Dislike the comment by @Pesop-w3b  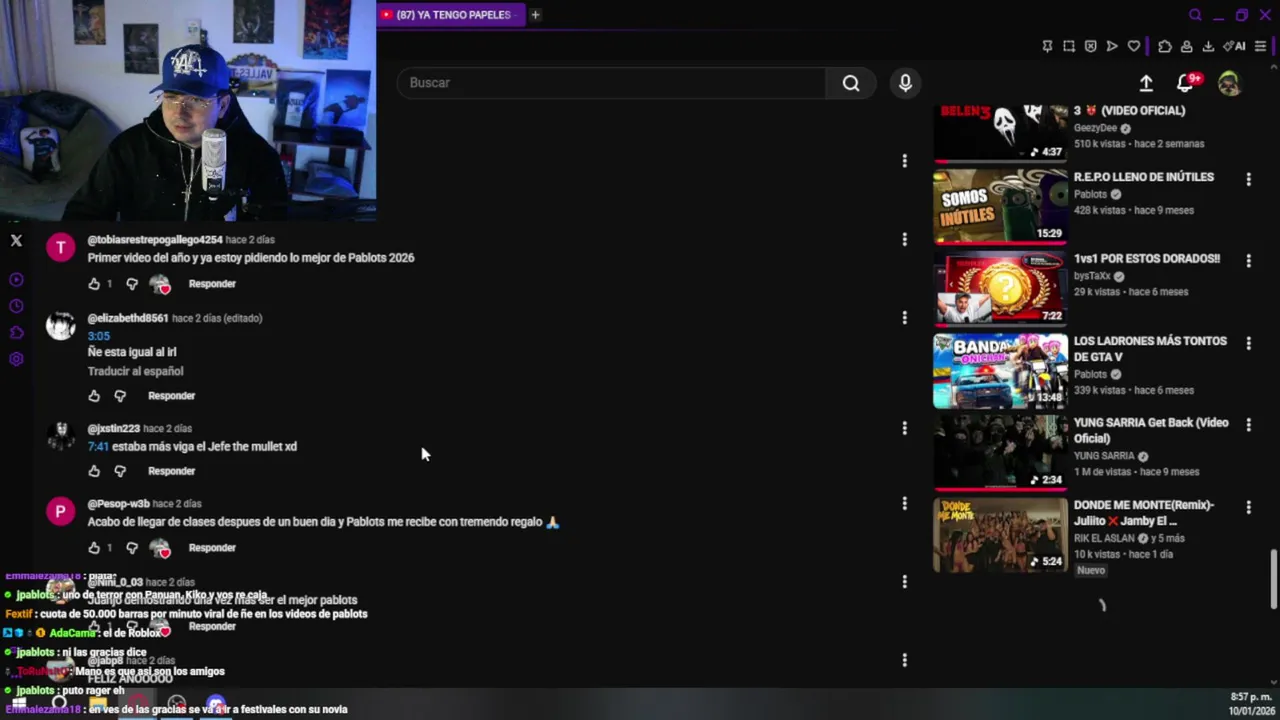pyautogui.click(x=132, y=548)
